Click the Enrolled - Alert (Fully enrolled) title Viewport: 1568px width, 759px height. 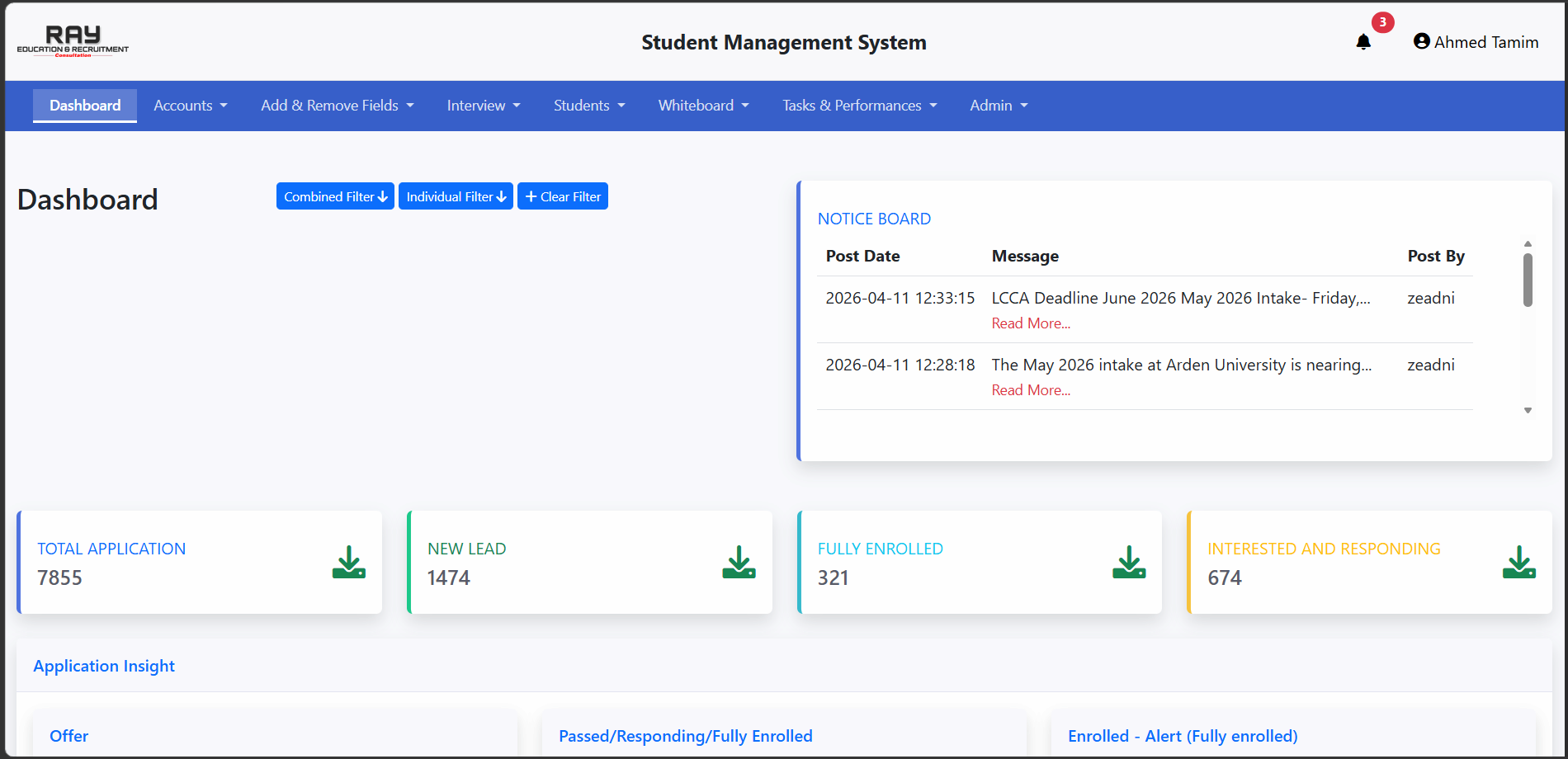pos(1183,736)
